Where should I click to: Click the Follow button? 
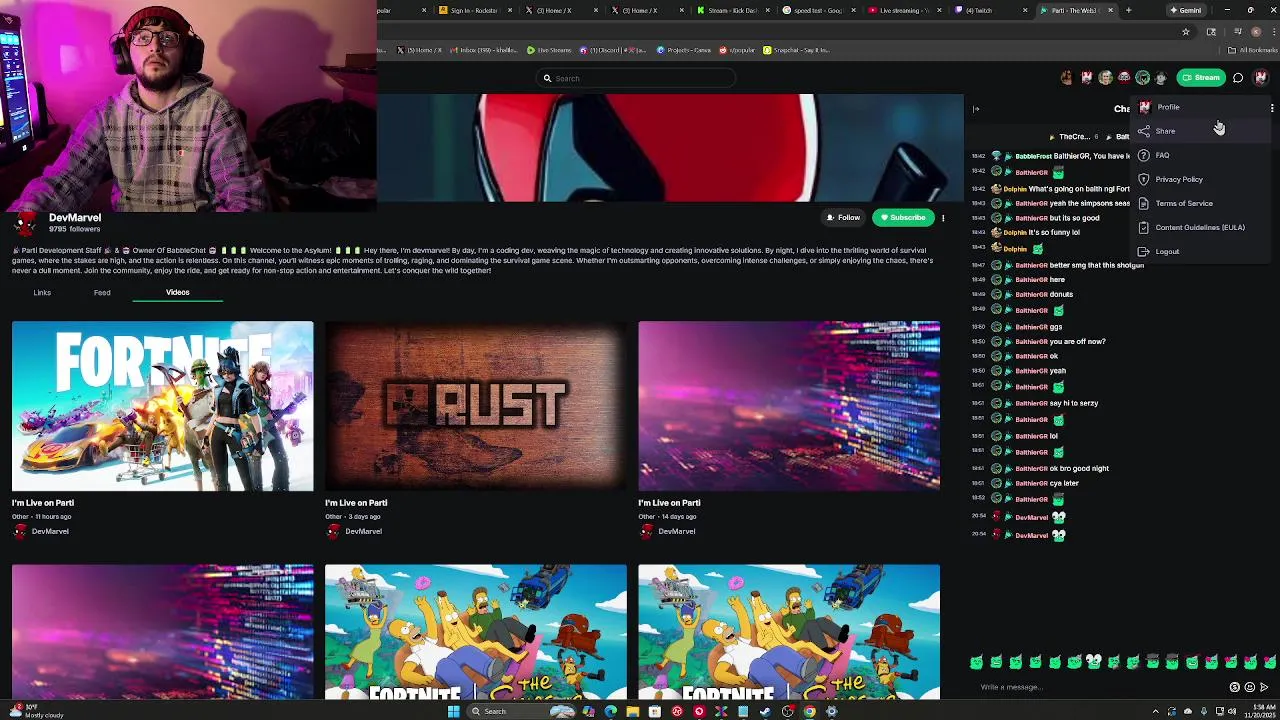(842, 217)
